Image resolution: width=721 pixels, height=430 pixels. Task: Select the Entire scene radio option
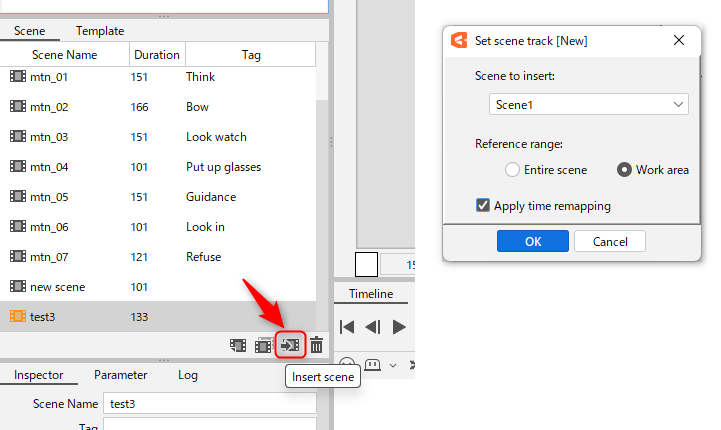[513, 170]
